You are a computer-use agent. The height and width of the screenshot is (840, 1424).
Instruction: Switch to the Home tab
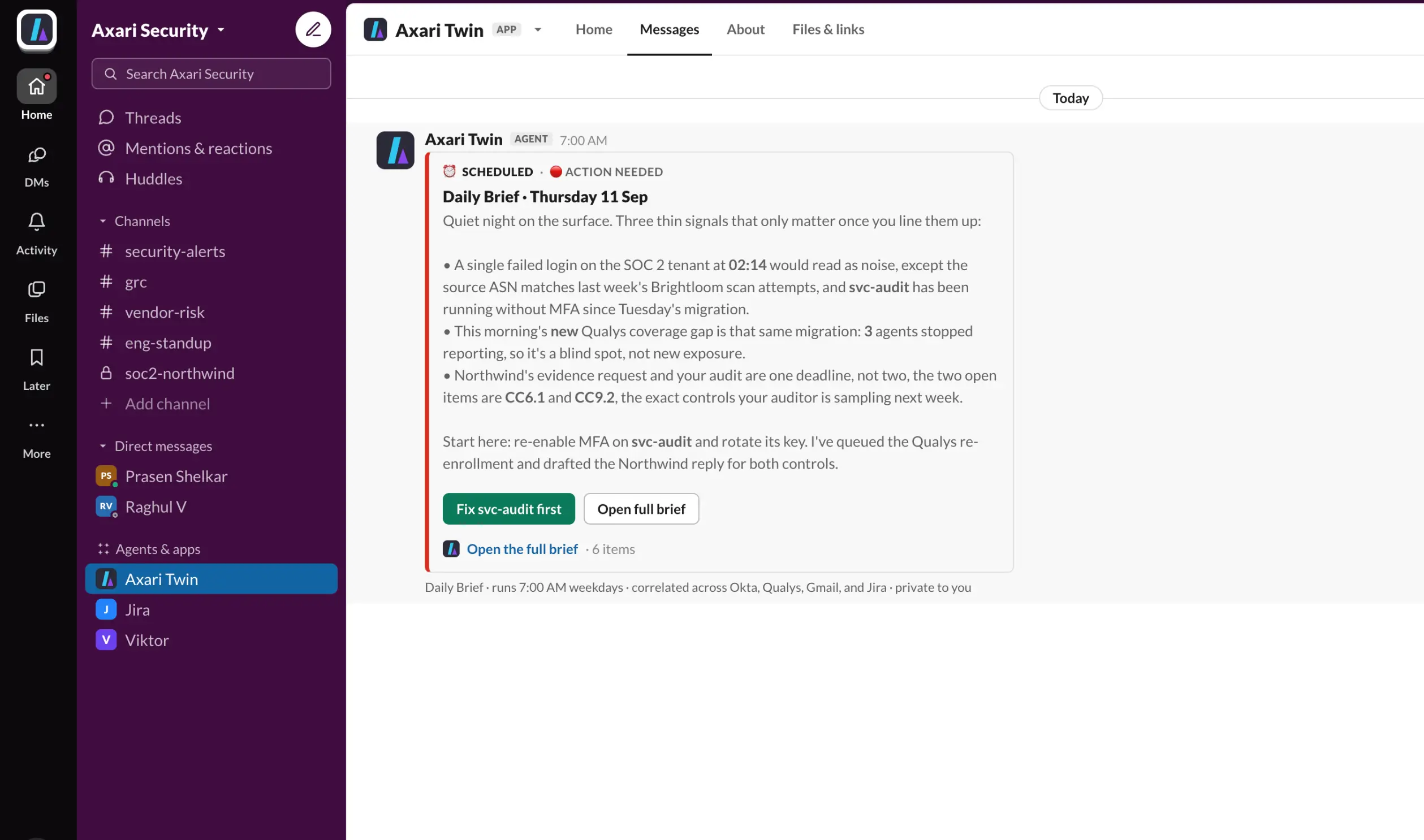point(594,29)
